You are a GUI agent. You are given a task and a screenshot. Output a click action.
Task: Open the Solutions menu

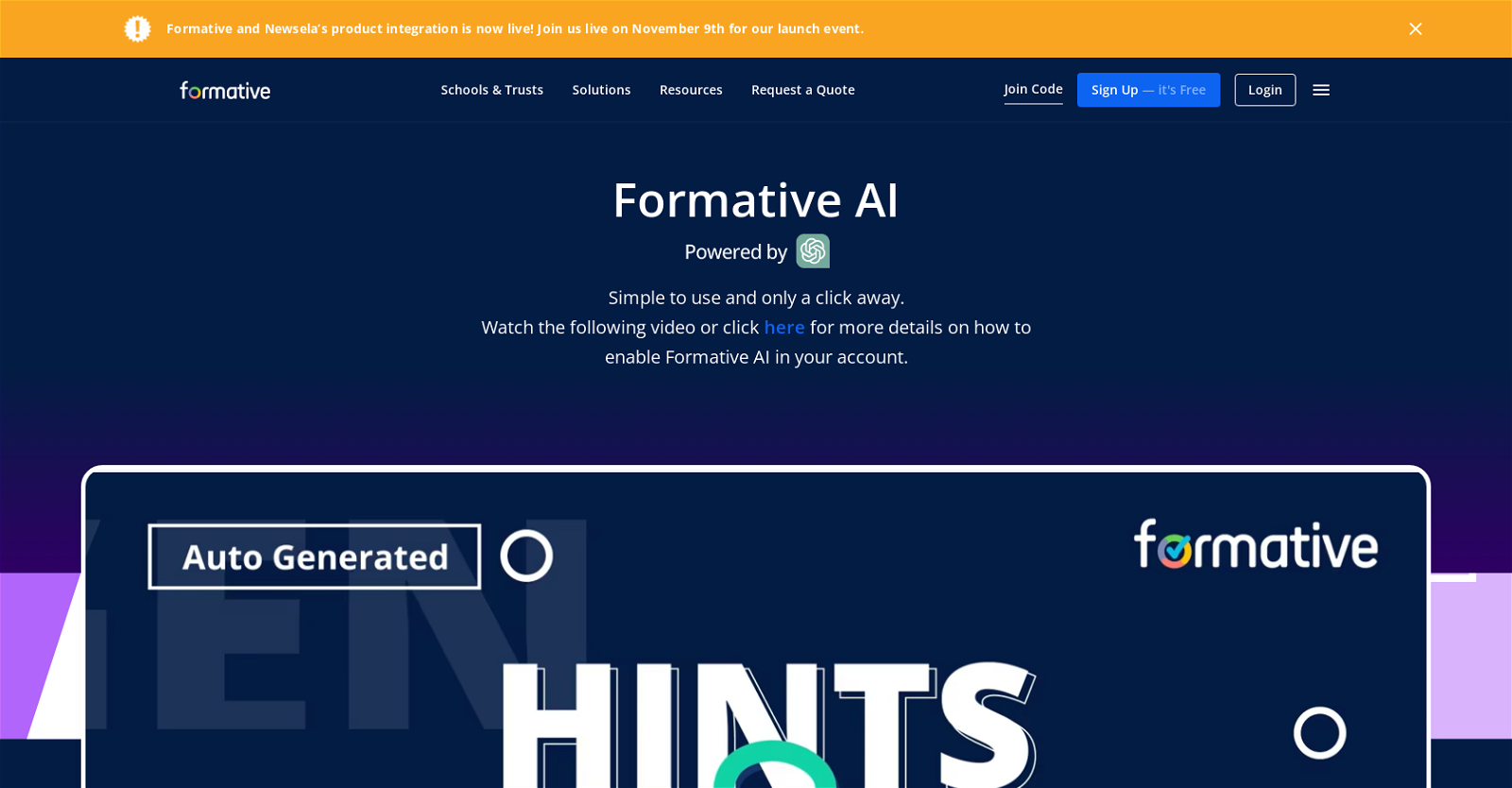601,90
